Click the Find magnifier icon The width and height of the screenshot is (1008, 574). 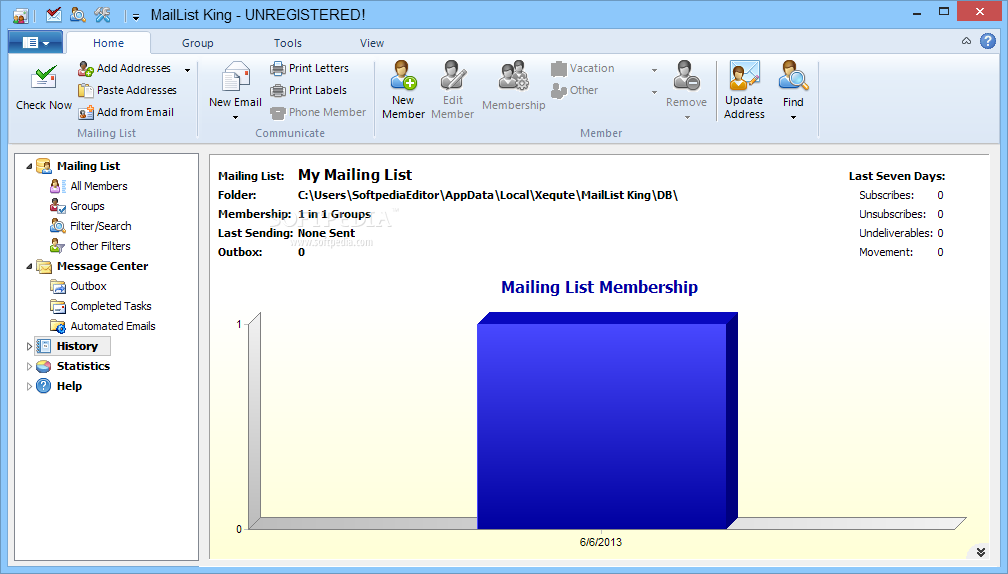[x=793, y=75]
